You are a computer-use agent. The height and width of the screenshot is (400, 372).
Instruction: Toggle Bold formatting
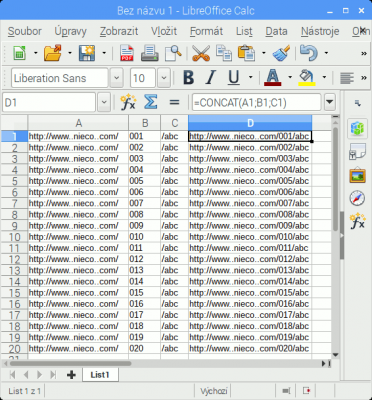pos(188,78)
